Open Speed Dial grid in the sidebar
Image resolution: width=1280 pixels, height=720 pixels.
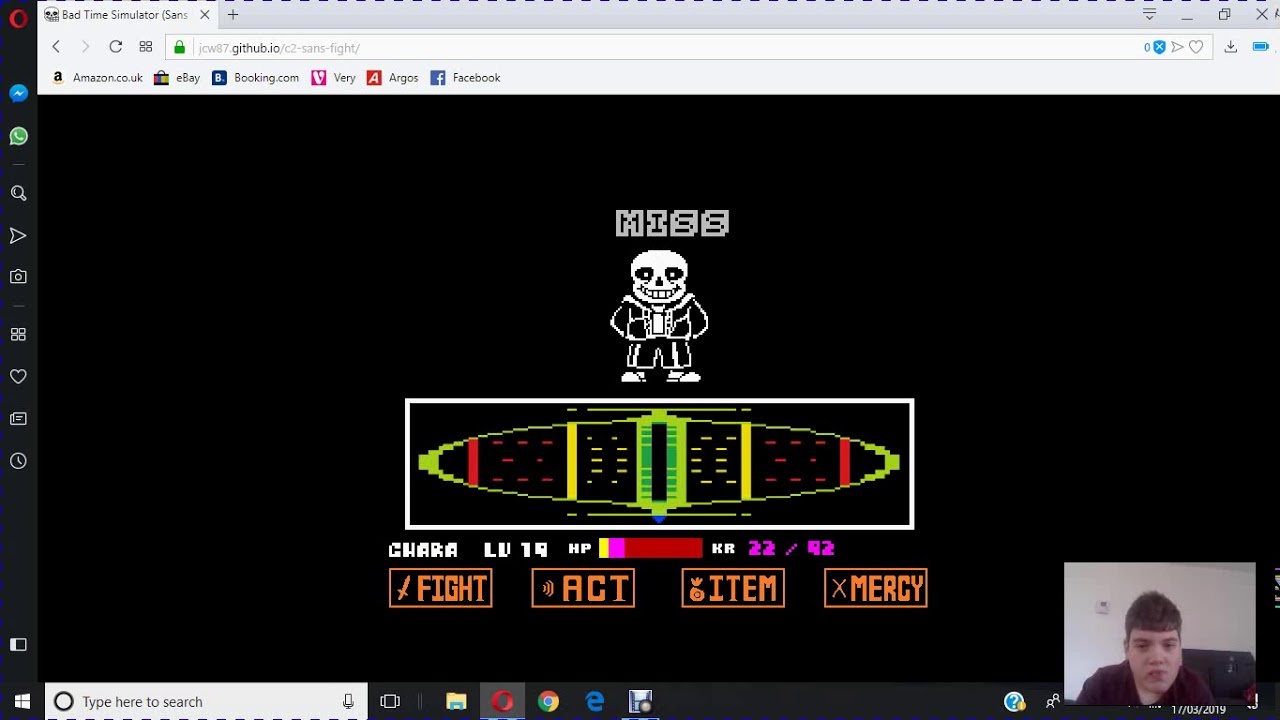(18, 335)
